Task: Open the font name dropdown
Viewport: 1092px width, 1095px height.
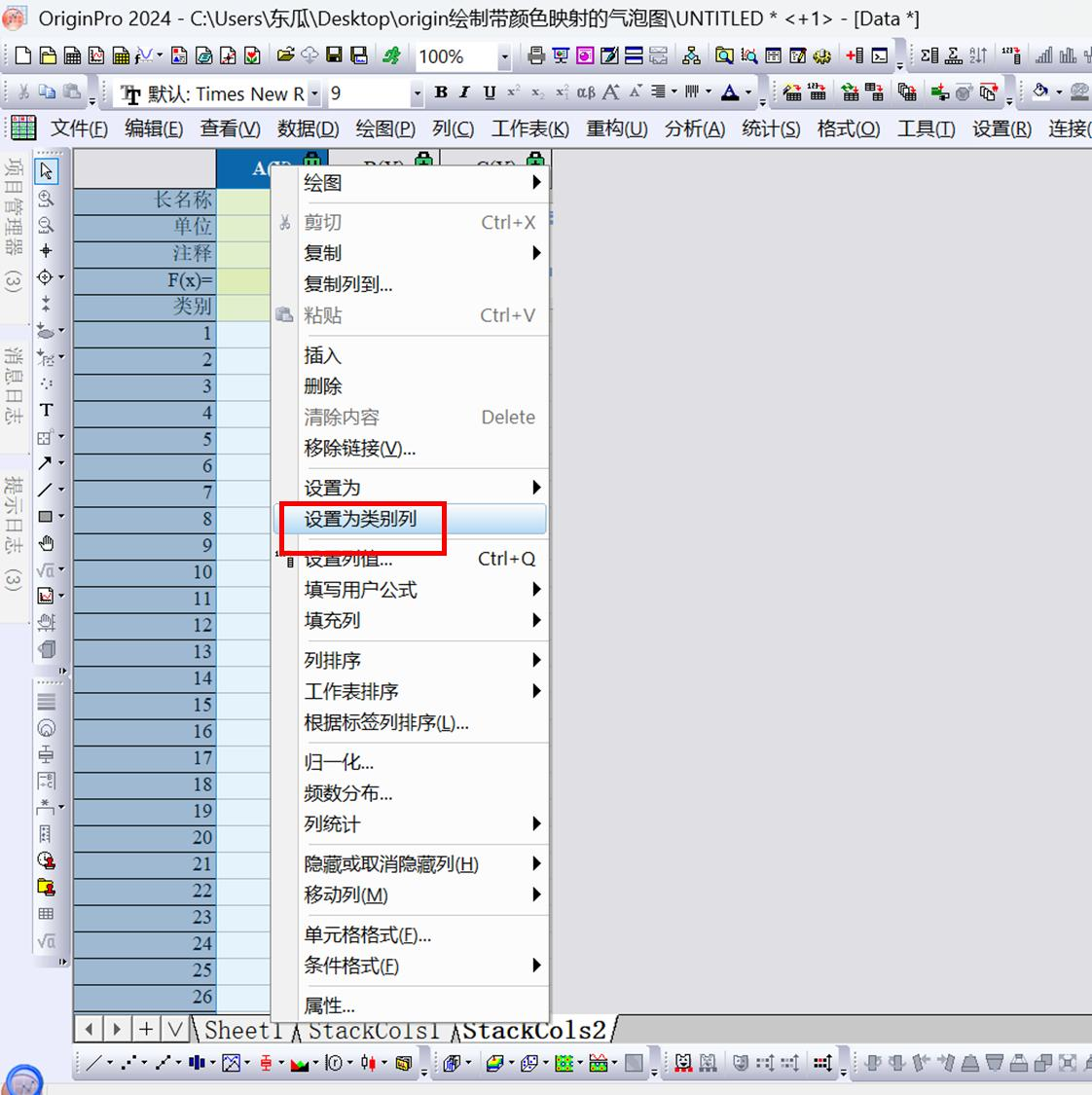Action: click(314, 92)
